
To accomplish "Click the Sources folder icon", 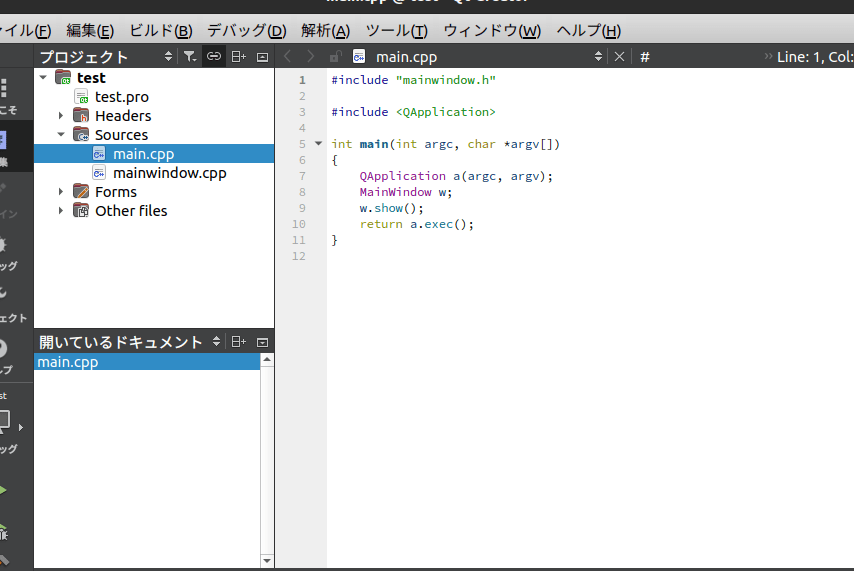I will [81, 135].
